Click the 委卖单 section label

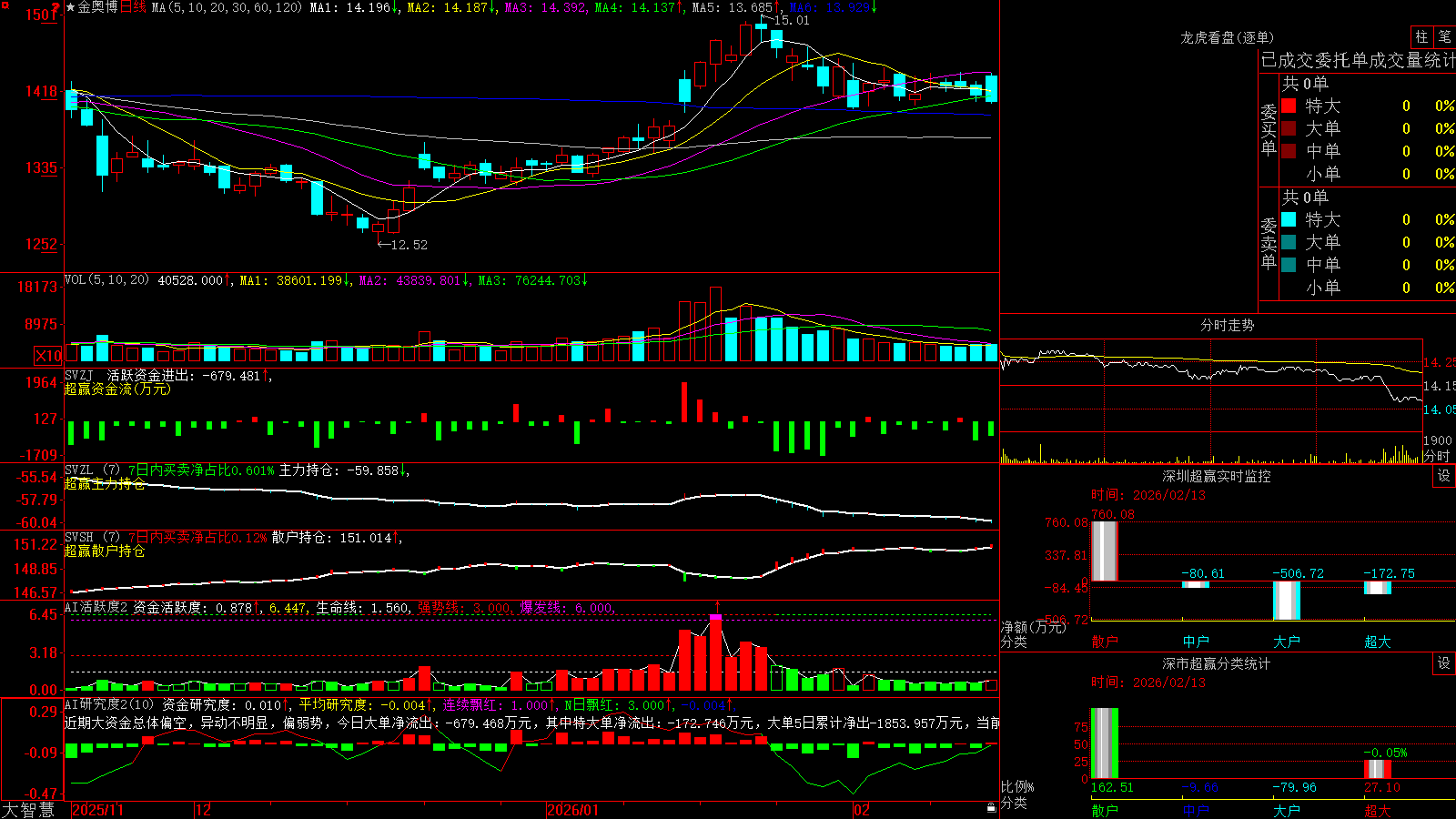1269,243
